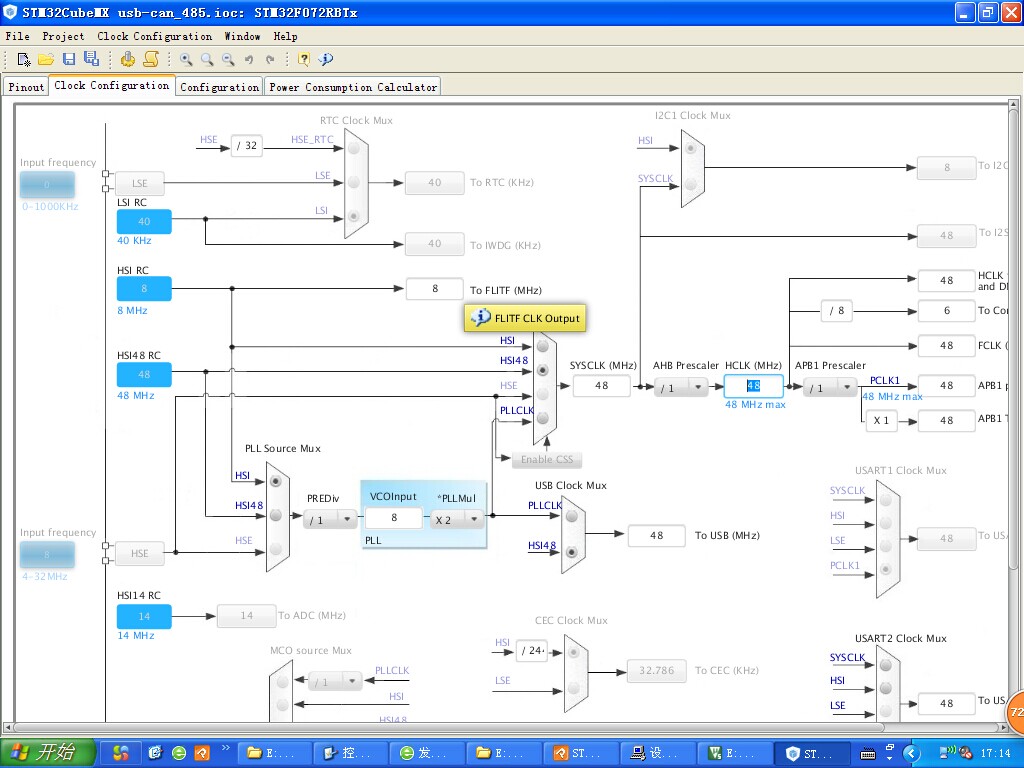The width and height of the screenshot is (1024, 768).
Task: Click the PCLK1 48 APB1 value field
Action: [x=946, y=386]
